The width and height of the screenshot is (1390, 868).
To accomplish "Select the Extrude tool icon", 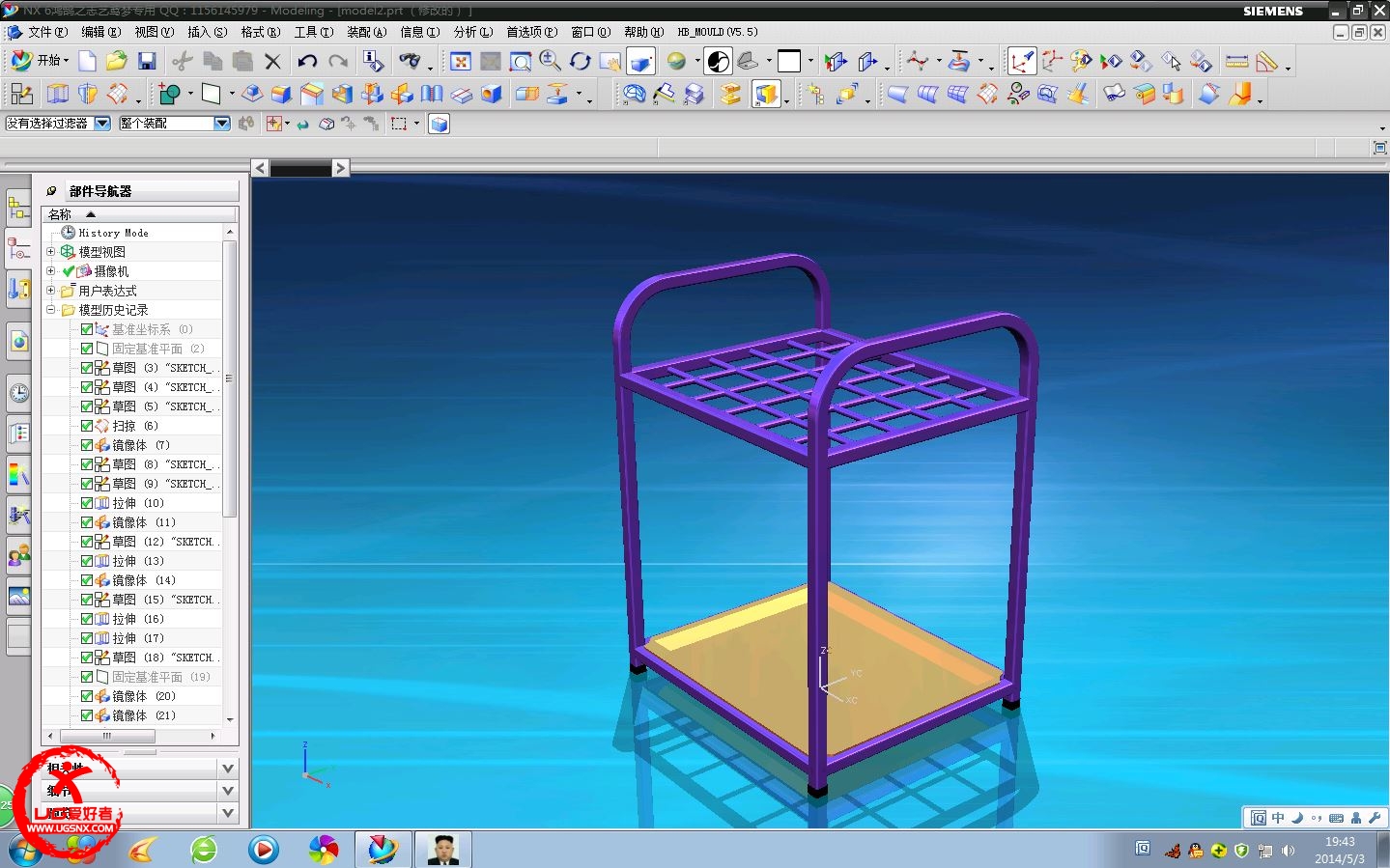I will point(58,94).
